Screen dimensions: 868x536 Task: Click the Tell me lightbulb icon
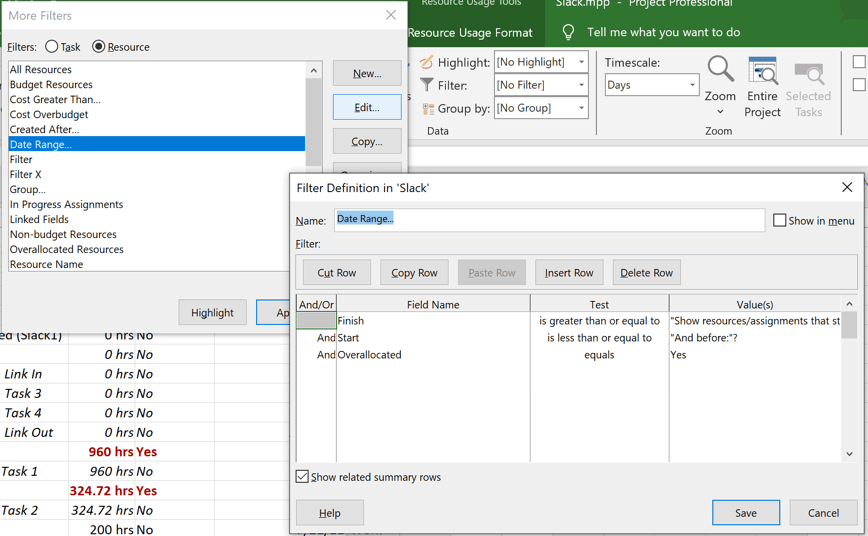(x=568, y=32)
